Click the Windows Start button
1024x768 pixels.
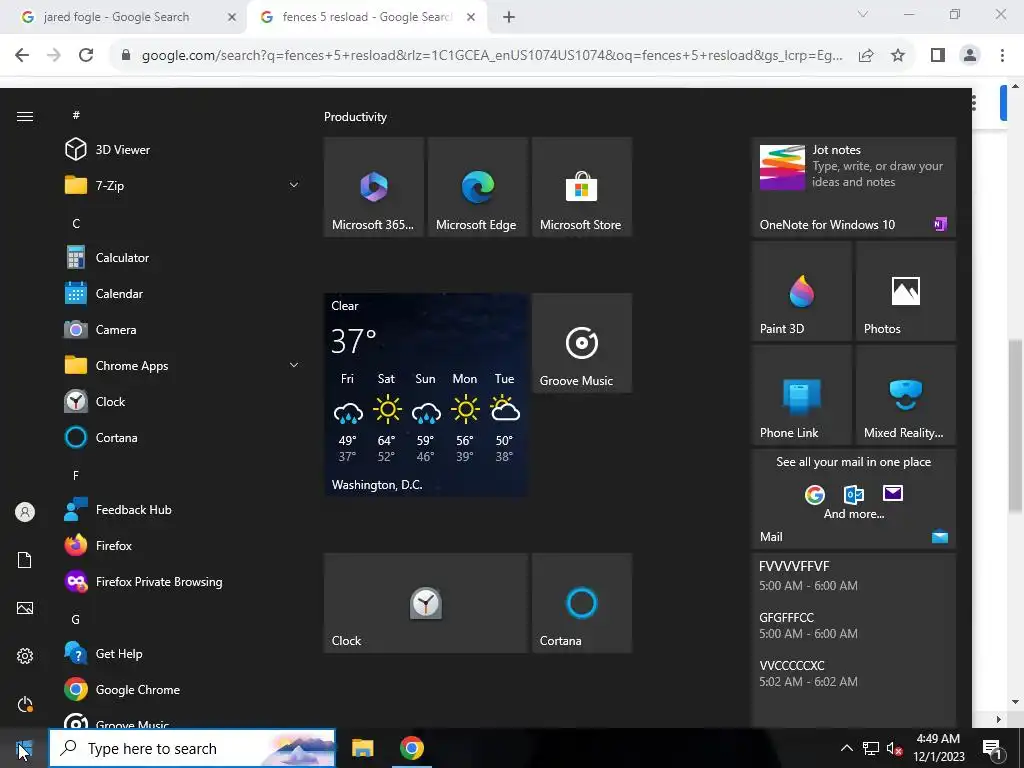pyautogui.click(x=24, y=748)
